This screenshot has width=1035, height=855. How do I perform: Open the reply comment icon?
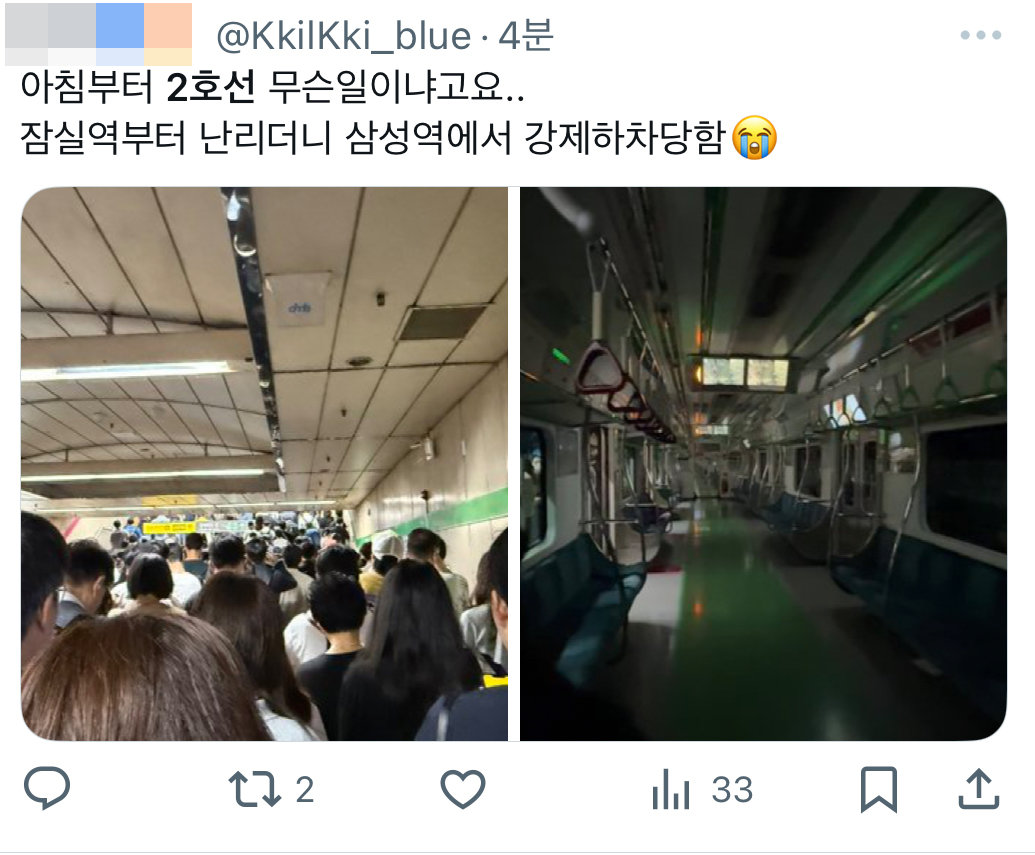tap(47, 788)
